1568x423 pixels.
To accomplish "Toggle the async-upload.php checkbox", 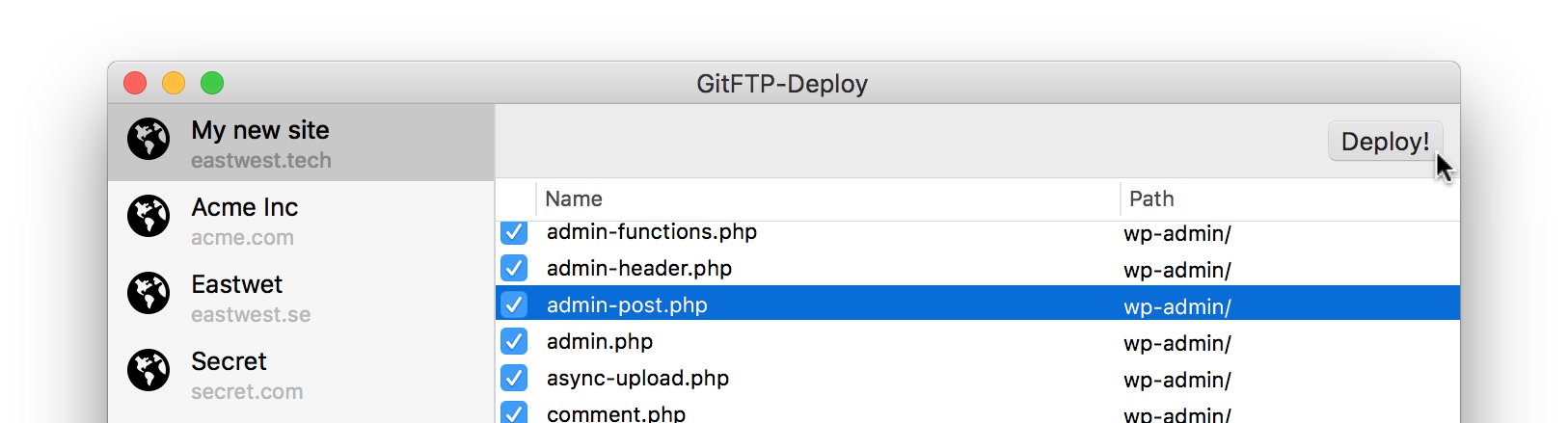I will pos(514,378).
